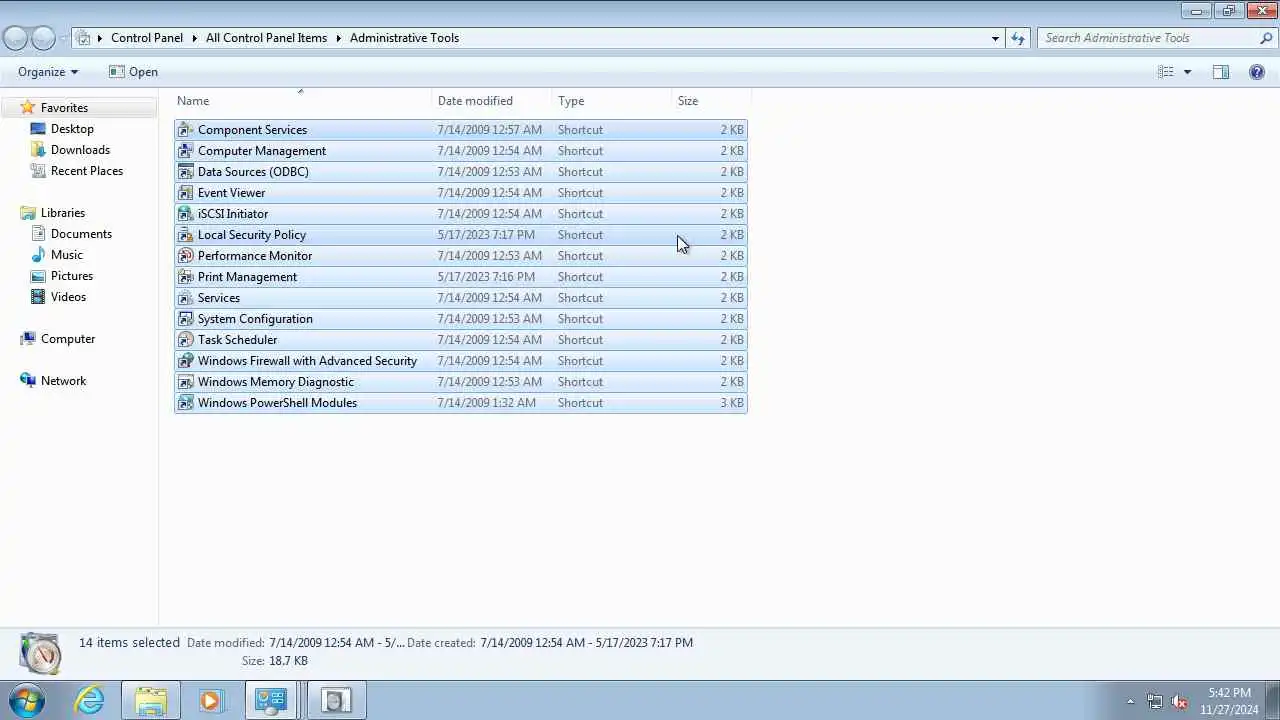Open Desktop in navigation pane
This screenshot has height=720, width=1280.
pyautogui.click(x=72, y=129)
